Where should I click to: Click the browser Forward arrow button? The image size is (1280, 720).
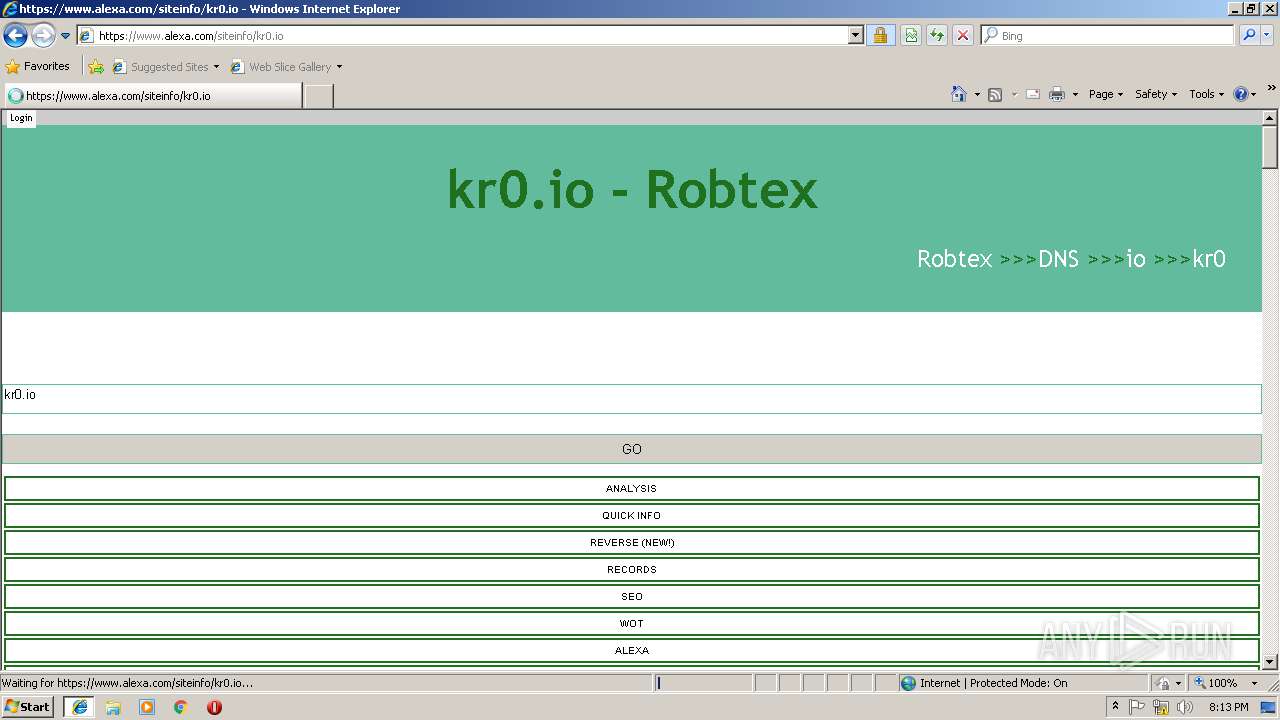[x=43, y=36]
